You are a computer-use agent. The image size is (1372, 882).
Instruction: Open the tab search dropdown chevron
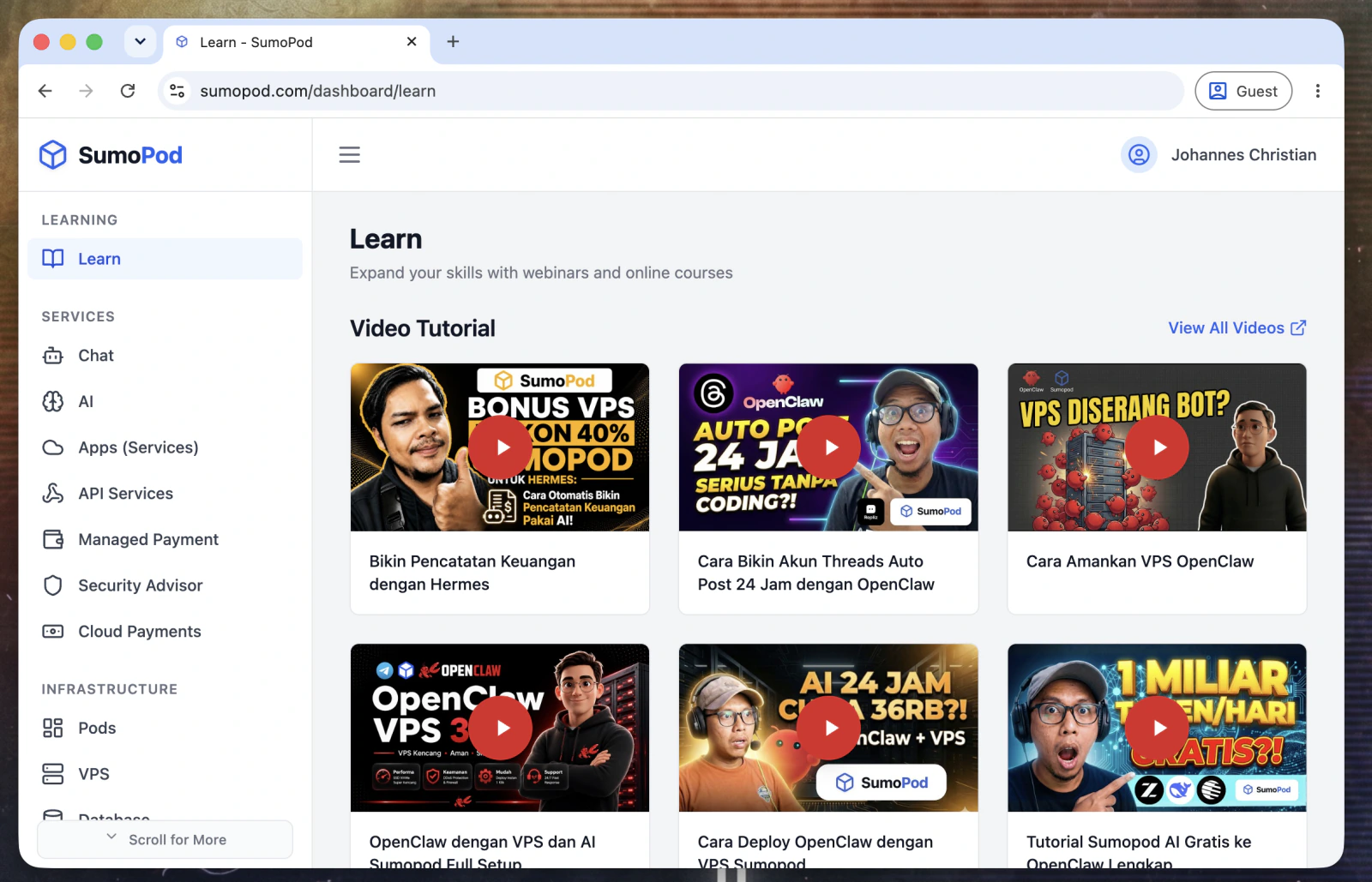click(x=140, y=41)
